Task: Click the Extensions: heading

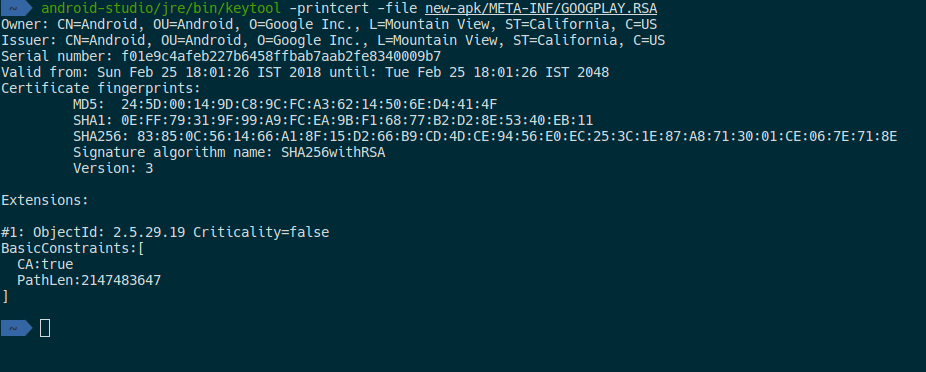Action: [45, 200]
